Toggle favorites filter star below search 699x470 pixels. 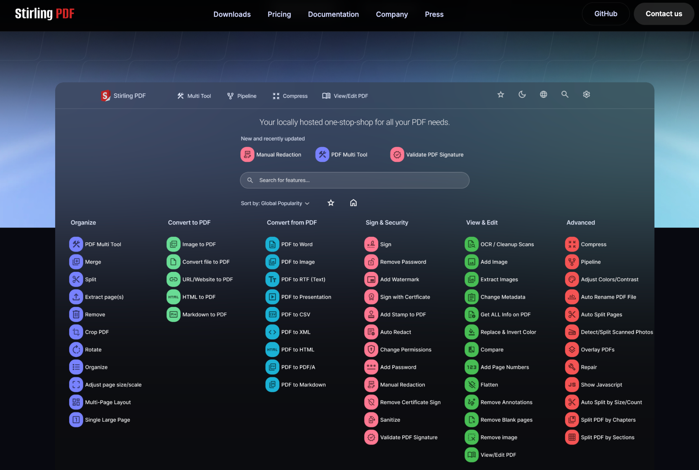coord(331,203)
